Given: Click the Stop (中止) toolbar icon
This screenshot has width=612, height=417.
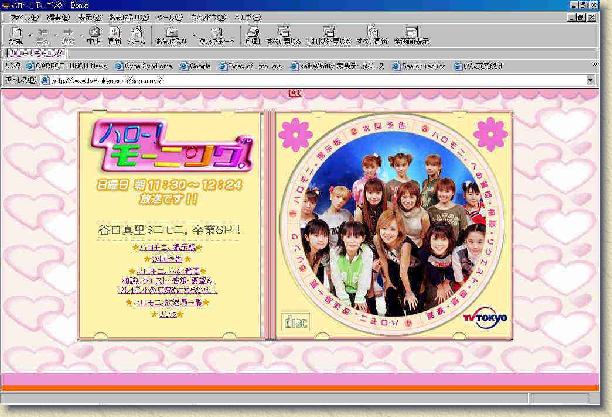Looking at the screenshot, I should coord(94,34).
